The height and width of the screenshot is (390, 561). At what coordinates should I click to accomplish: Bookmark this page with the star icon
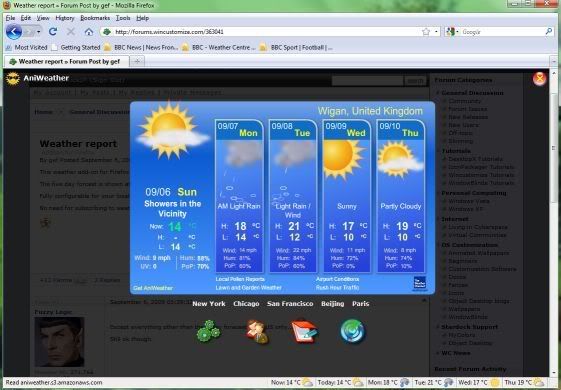coord(426,32)
